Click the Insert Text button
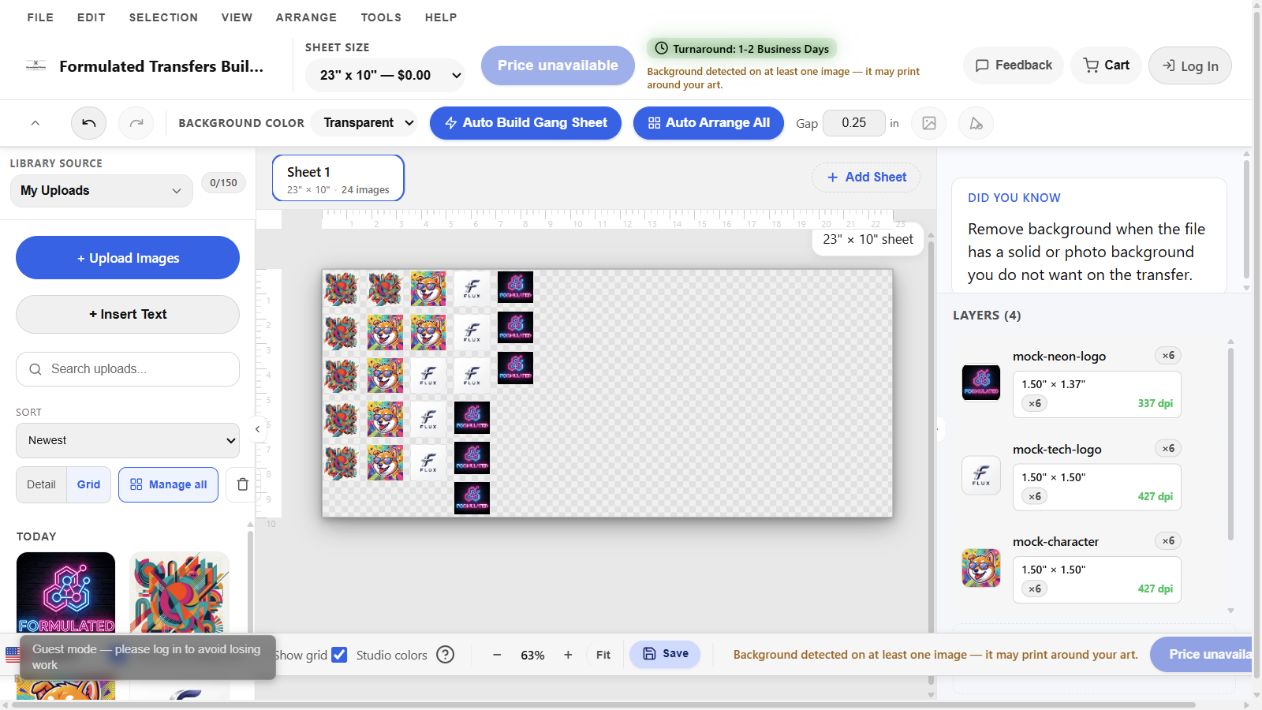The height and width of the screenshot is (710, 1262). coord(128,314)
